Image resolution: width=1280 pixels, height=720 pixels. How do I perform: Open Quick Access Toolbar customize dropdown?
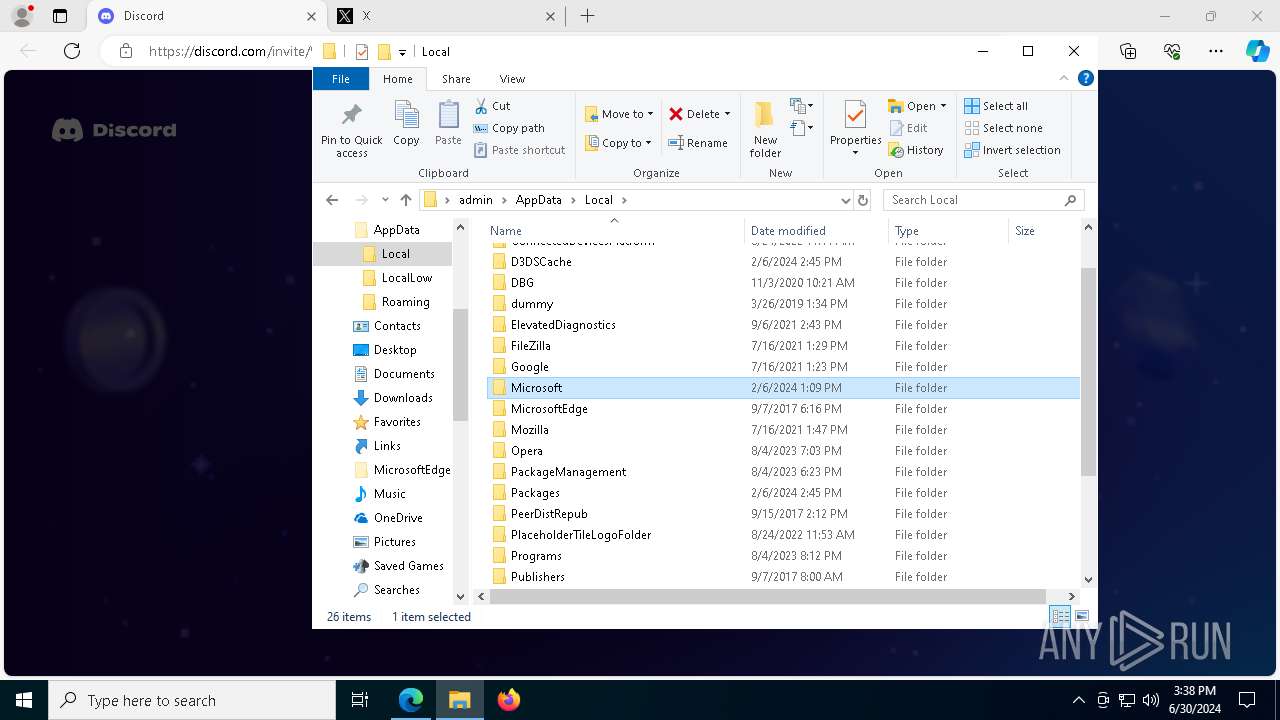pyautogui.click(x=402, y=52)
